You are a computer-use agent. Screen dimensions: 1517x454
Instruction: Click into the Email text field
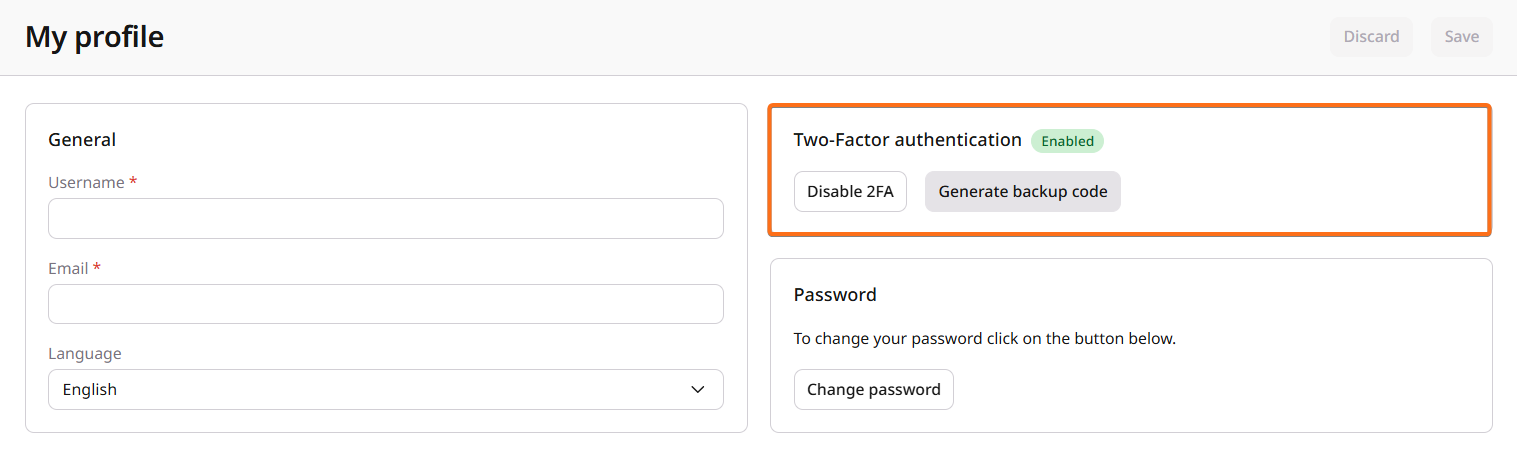coord(385,304)
